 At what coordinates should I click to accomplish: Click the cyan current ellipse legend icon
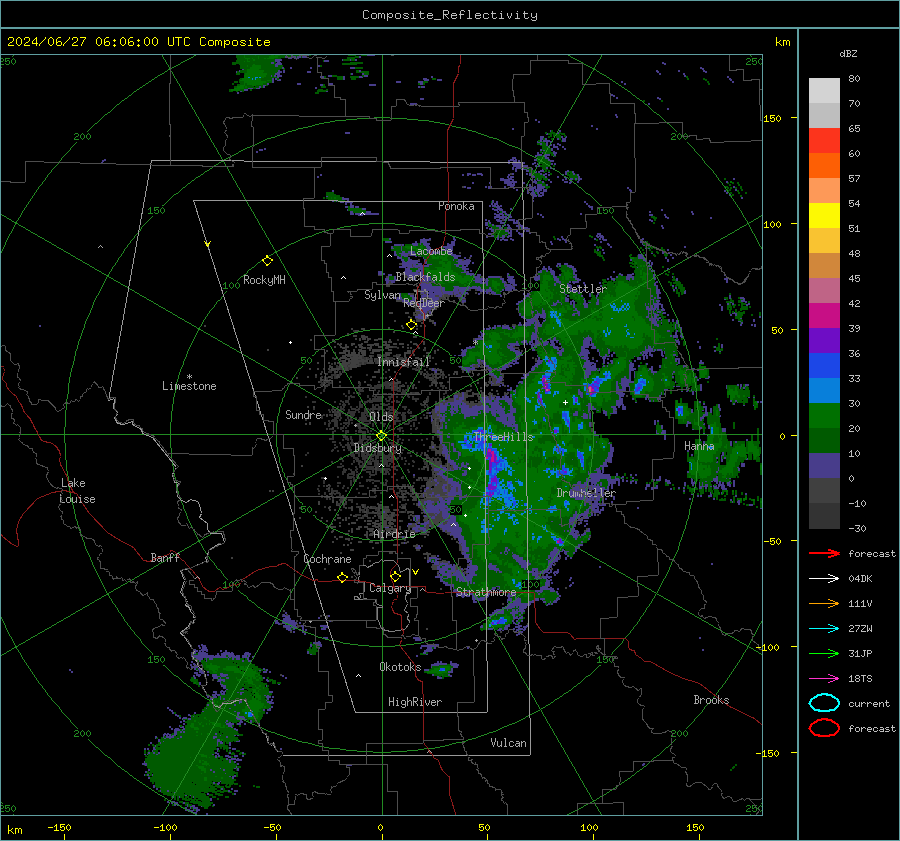click(x=824, y=703)
